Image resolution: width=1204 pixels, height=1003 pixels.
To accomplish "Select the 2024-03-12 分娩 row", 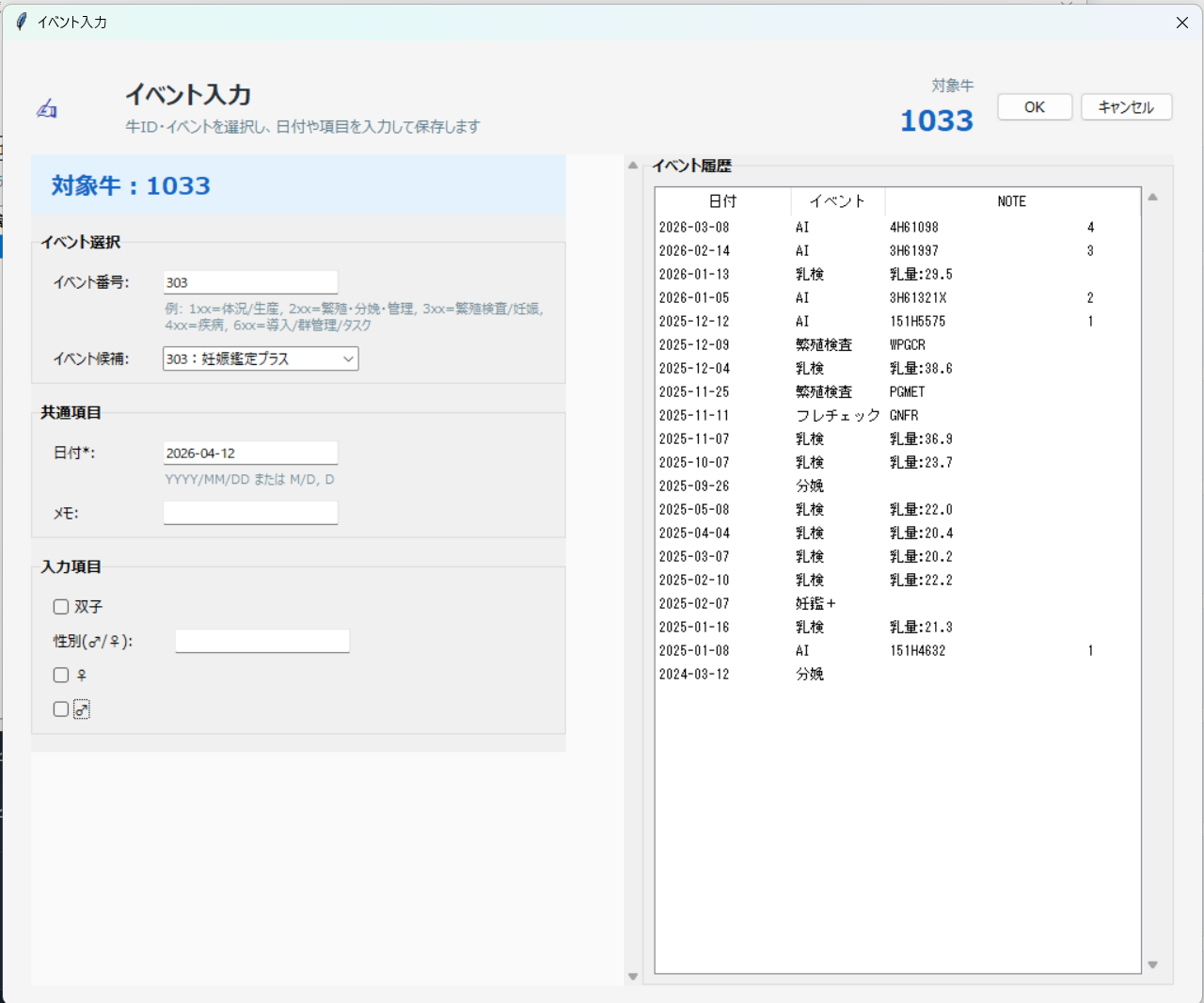I will click(897, 675).
